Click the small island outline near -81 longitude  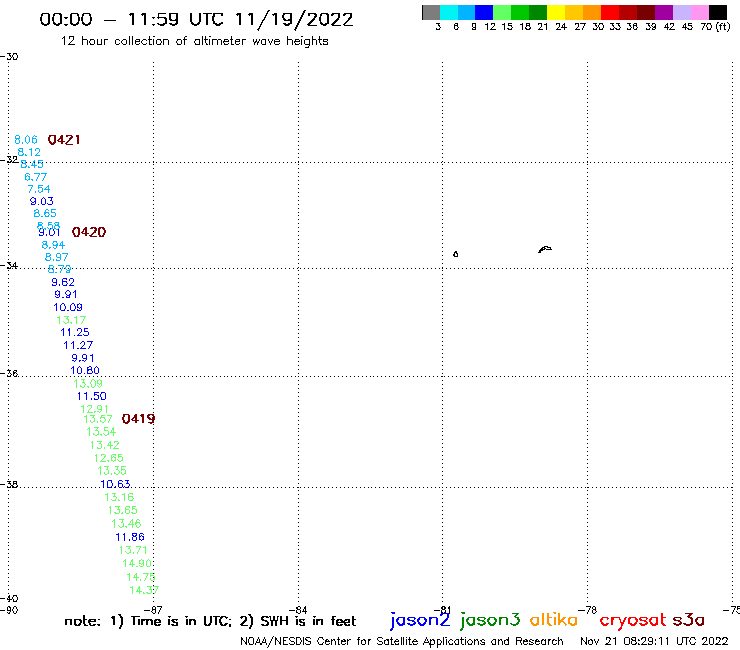[x=455, y=254]
